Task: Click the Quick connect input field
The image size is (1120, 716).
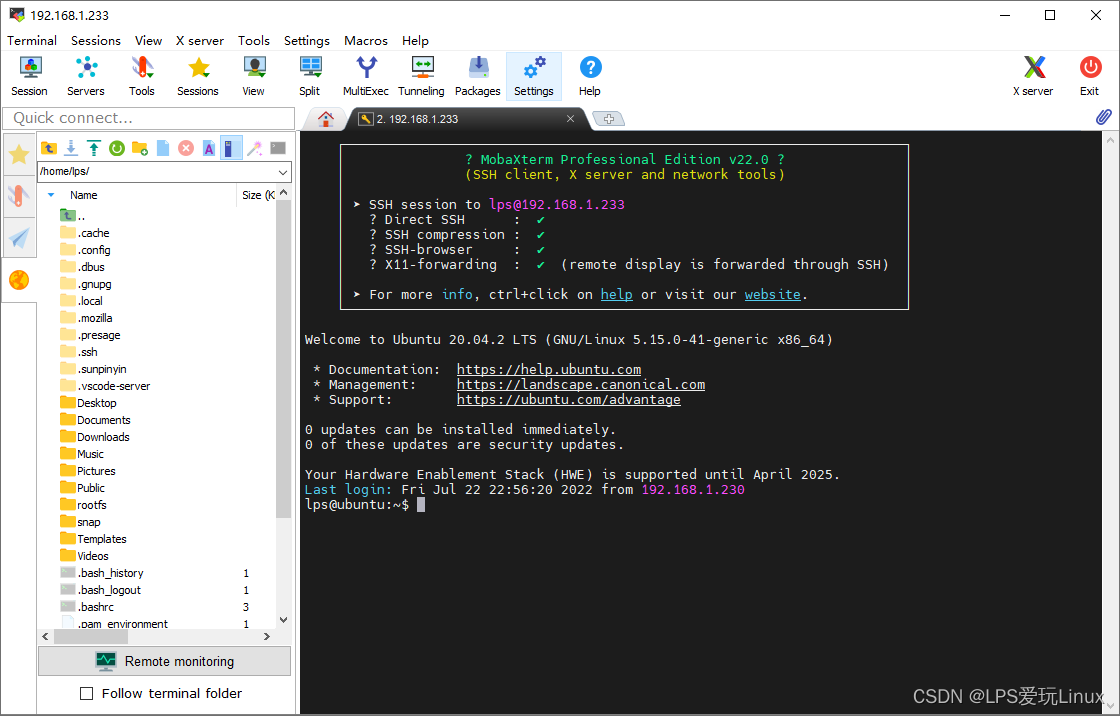Action: click(149, 118)
